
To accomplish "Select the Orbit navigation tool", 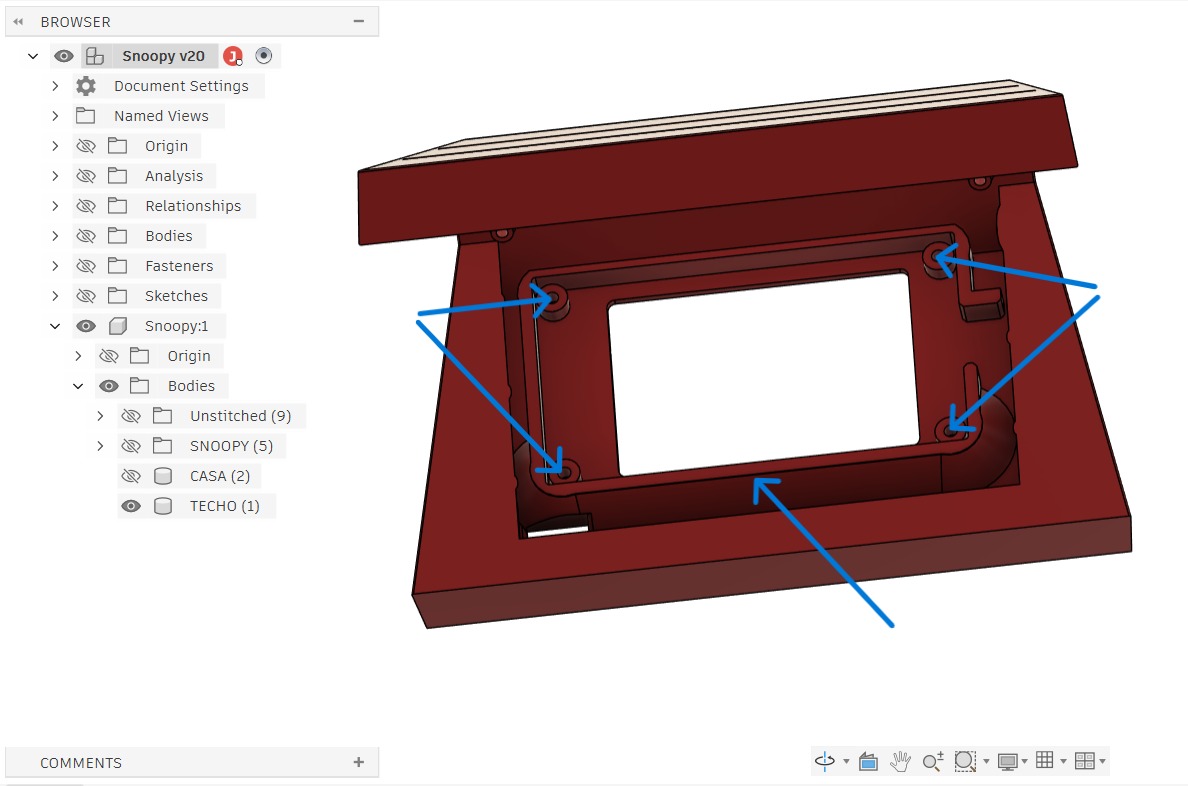I will pyautogui.click(x=824, y=760).
